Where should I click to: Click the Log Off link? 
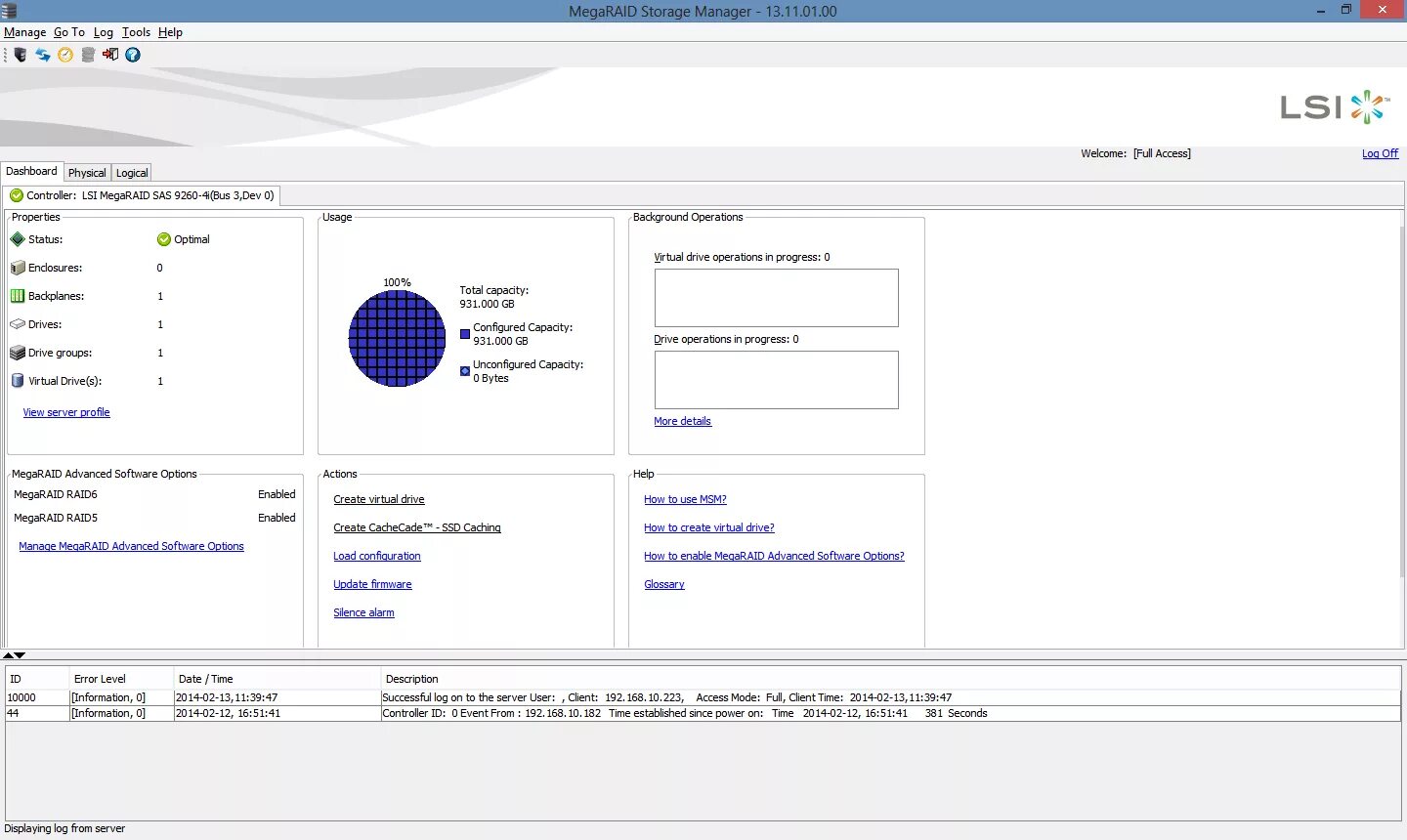coord(1380,153)
